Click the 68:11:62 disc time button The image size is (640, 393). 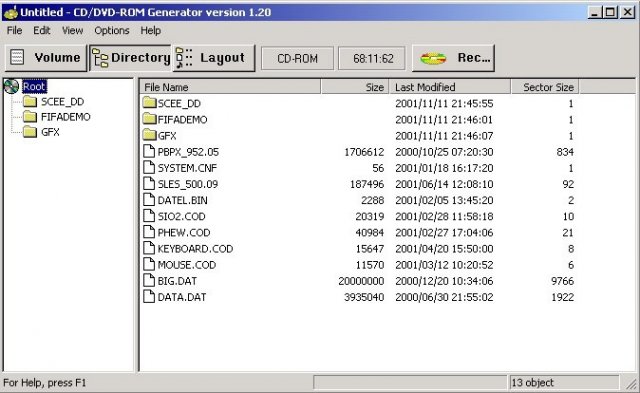point(372,58)
